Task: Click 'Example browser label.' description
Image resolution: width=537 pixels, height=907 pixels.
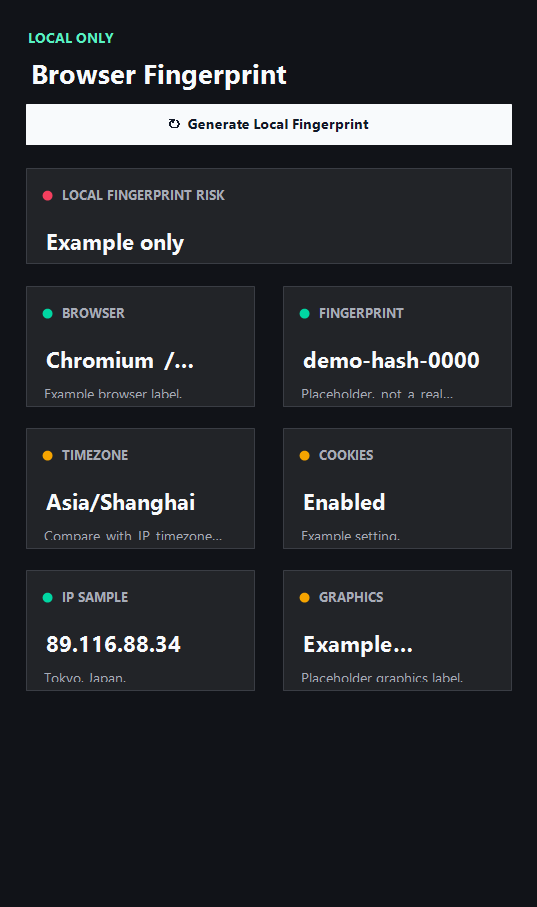Action: 113,394
